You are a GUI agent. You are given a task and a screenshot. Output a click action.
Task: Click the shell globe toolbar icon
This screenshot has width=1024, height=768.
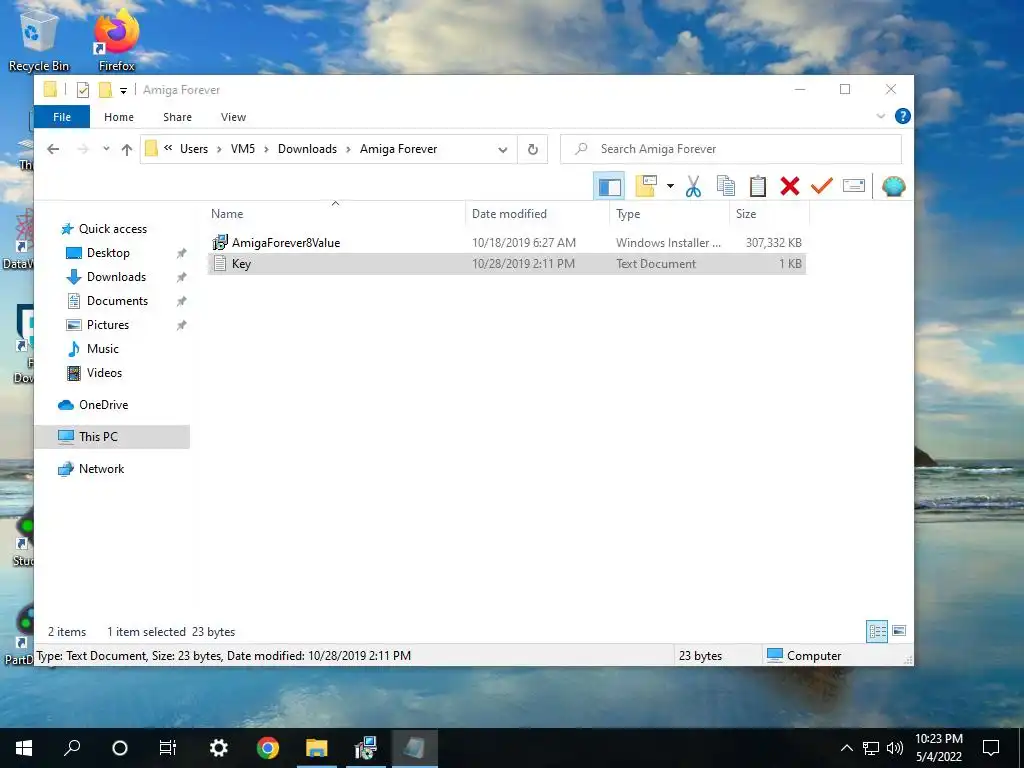point(893,186)
